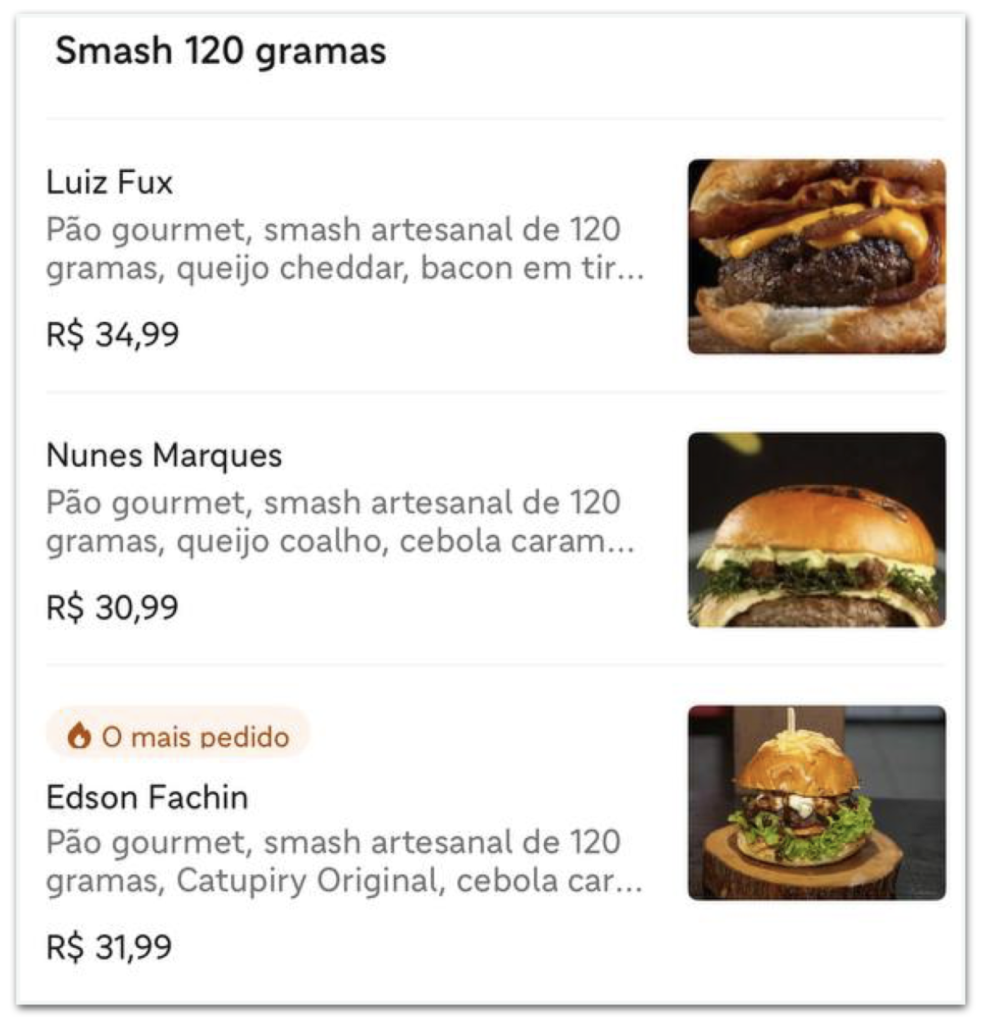
Task: Select the Luiz Fux item title
Action: coord(110,182)
